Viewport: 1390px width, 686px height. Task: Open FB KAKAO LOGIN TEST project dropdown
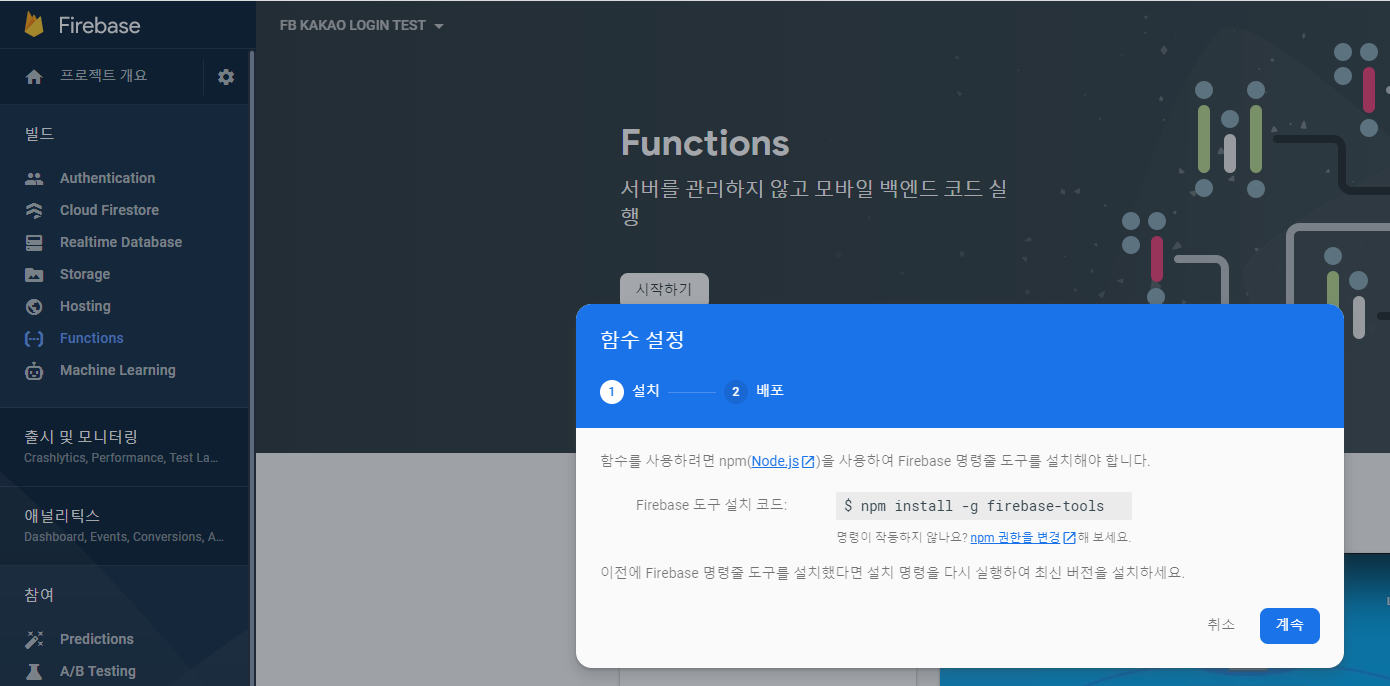click(x=362, y=26)
